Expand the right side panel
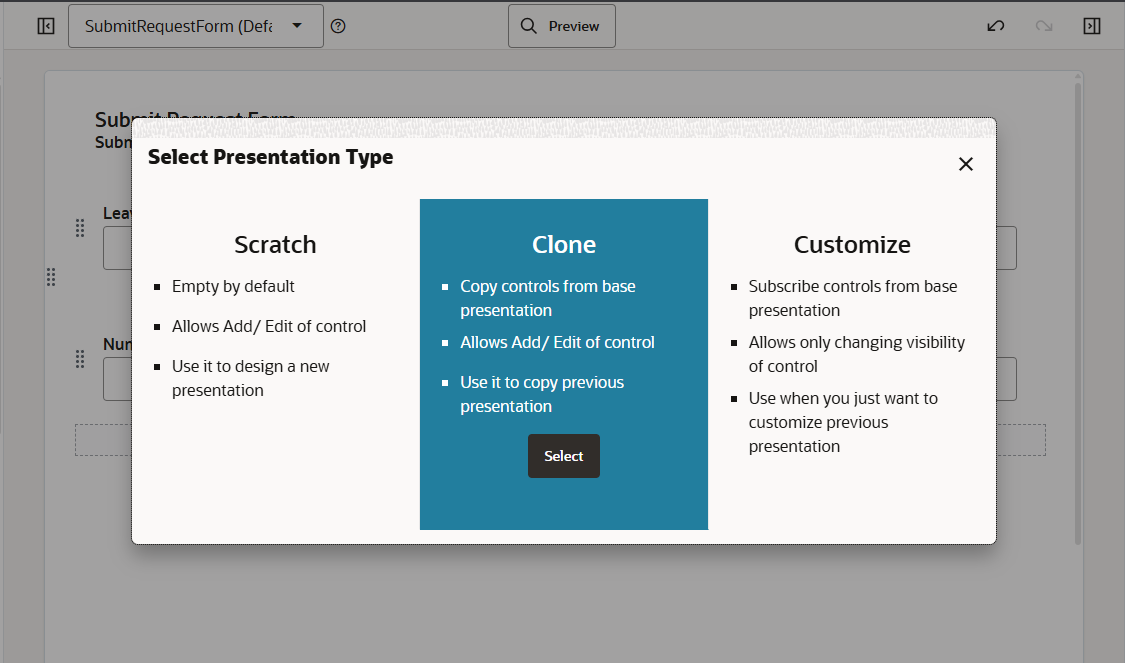Viewport: 1125px width, 663px height. click(1092, 26)
